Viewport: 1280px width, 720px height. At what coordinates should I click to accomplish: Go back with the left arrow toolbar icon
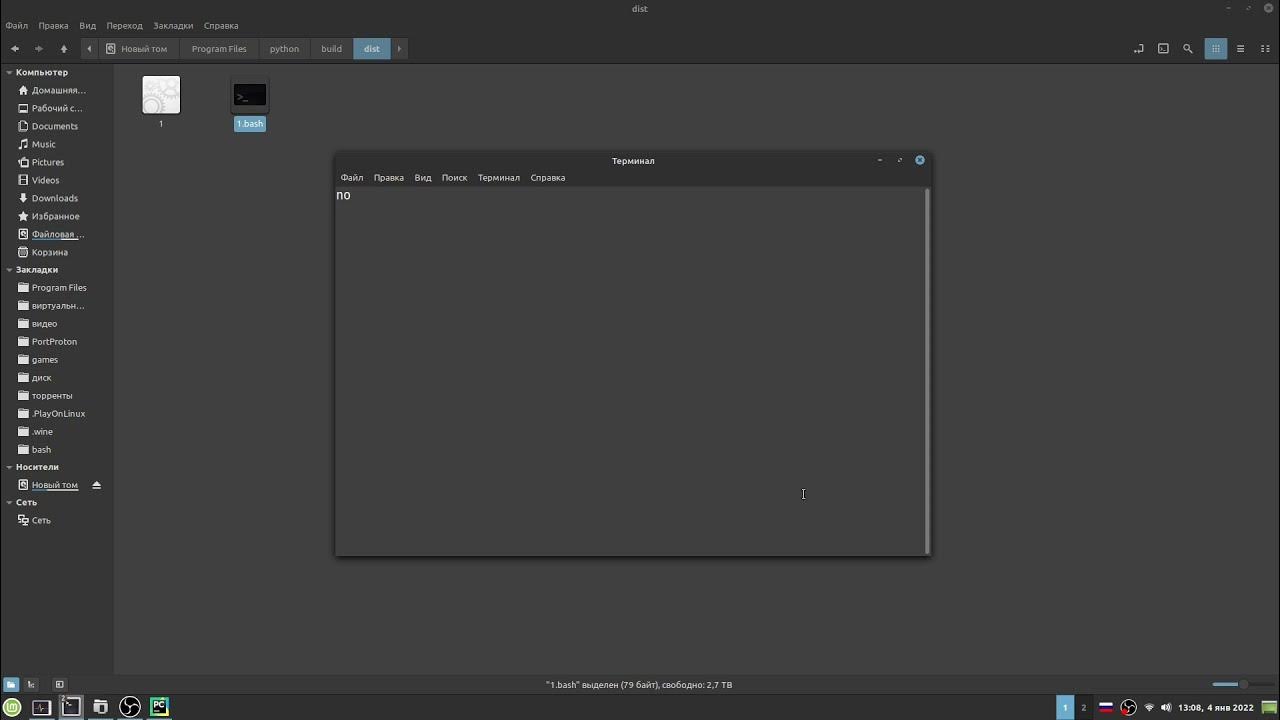click(x=15, y=48)
